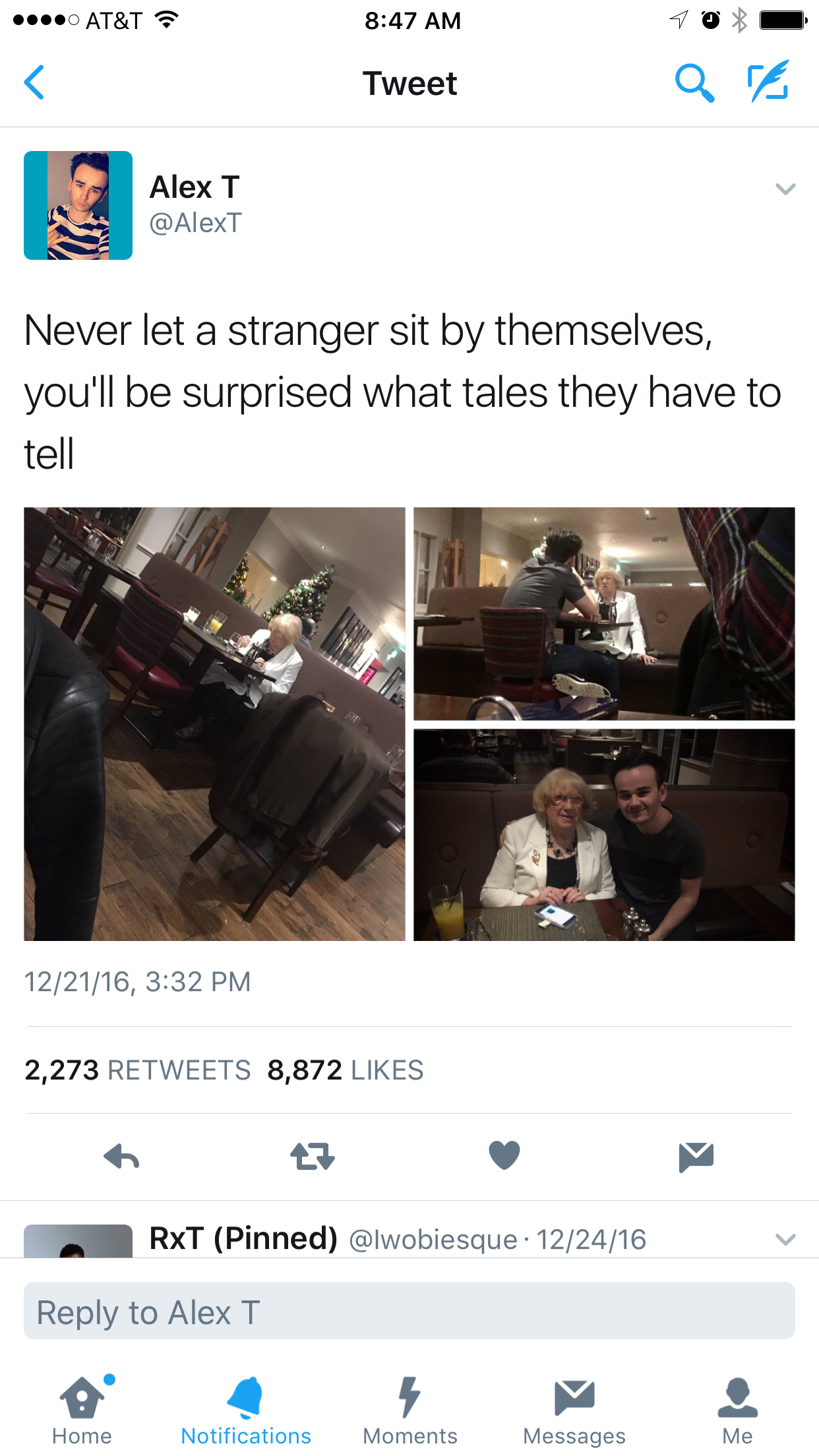Retweet Alex T's tweet
819x1456 pixels.
313,1157
